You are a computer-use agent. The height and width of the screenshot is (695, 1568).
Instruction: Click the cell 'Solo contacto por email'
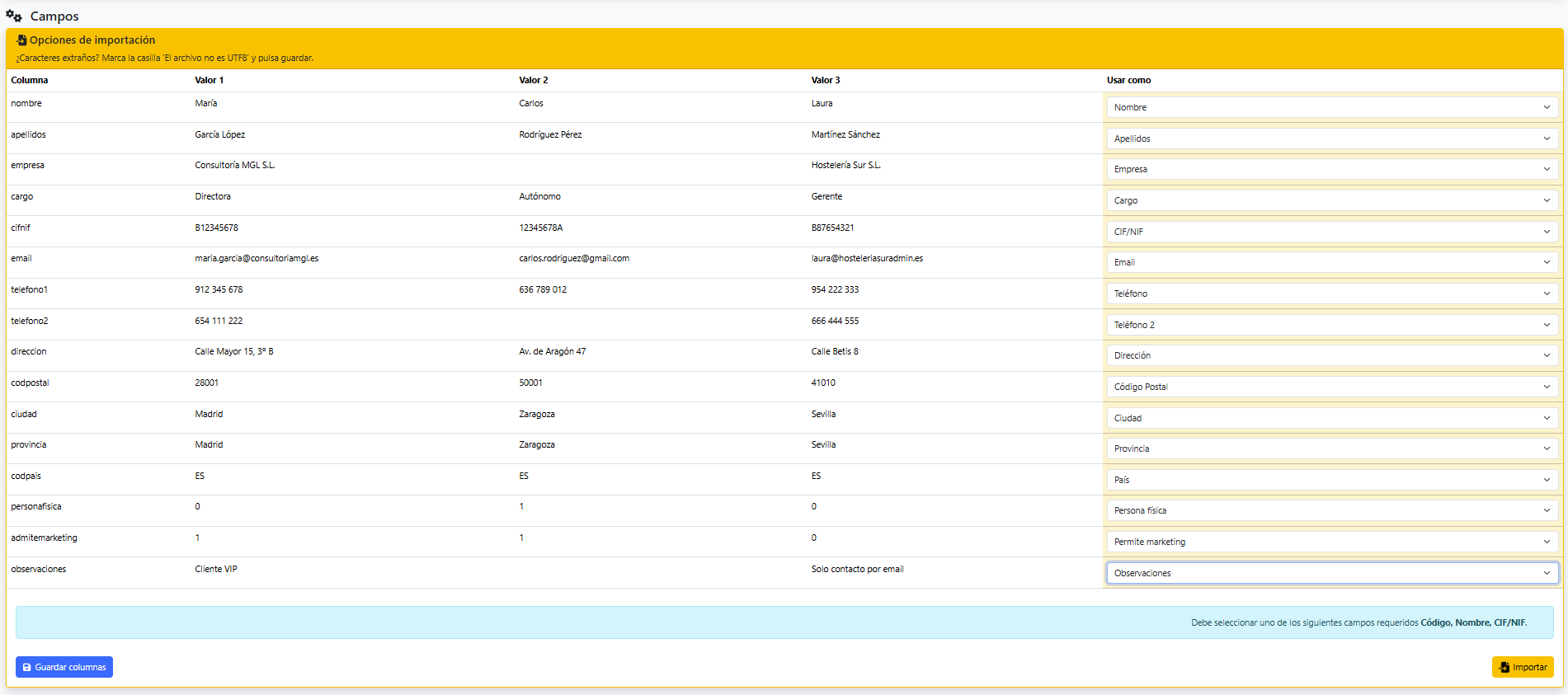click(x=857, y=569)
